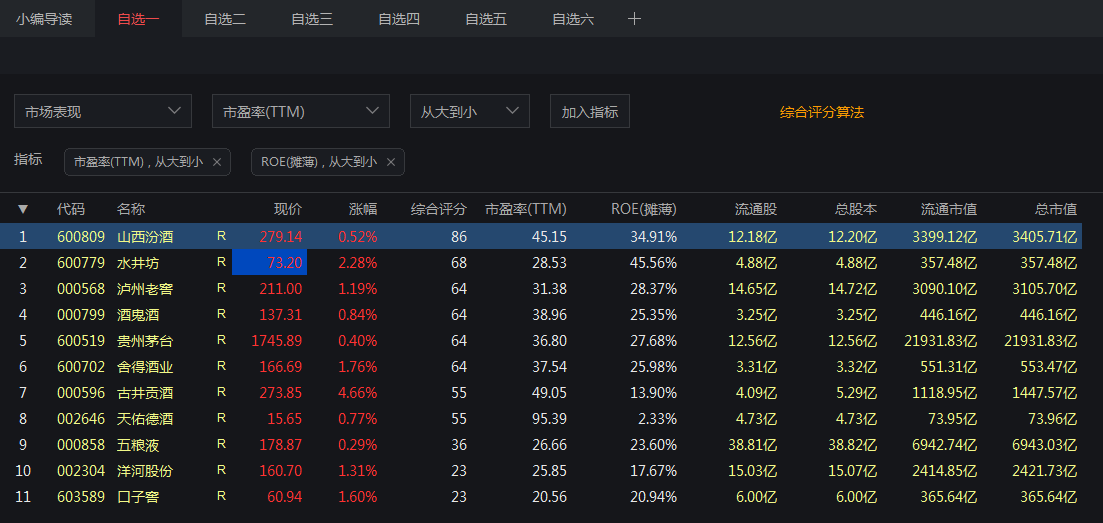Remove the ROE(摊薄) indicator chip

391,162
